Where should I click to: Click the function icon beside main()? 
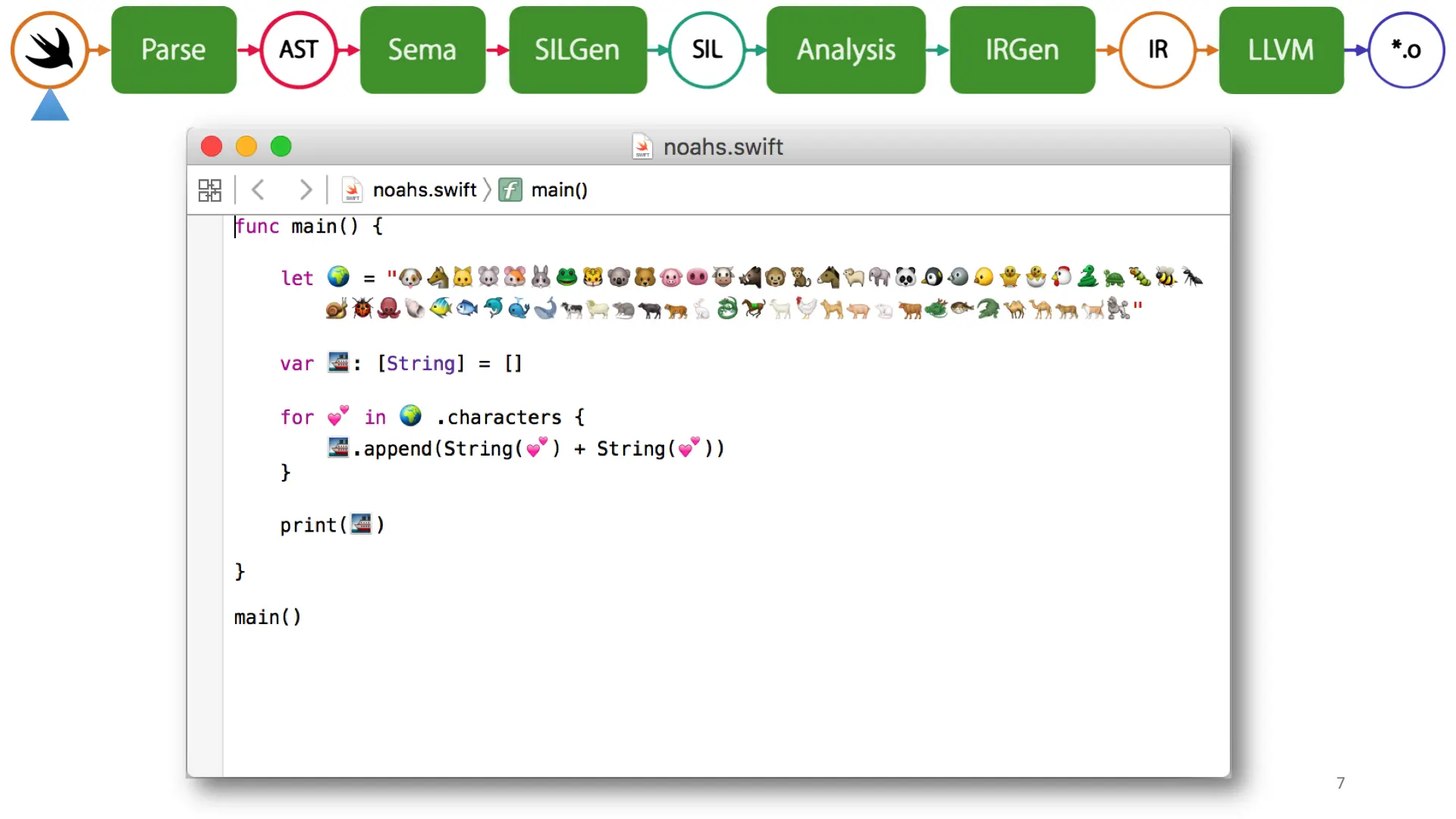(510, 190)
